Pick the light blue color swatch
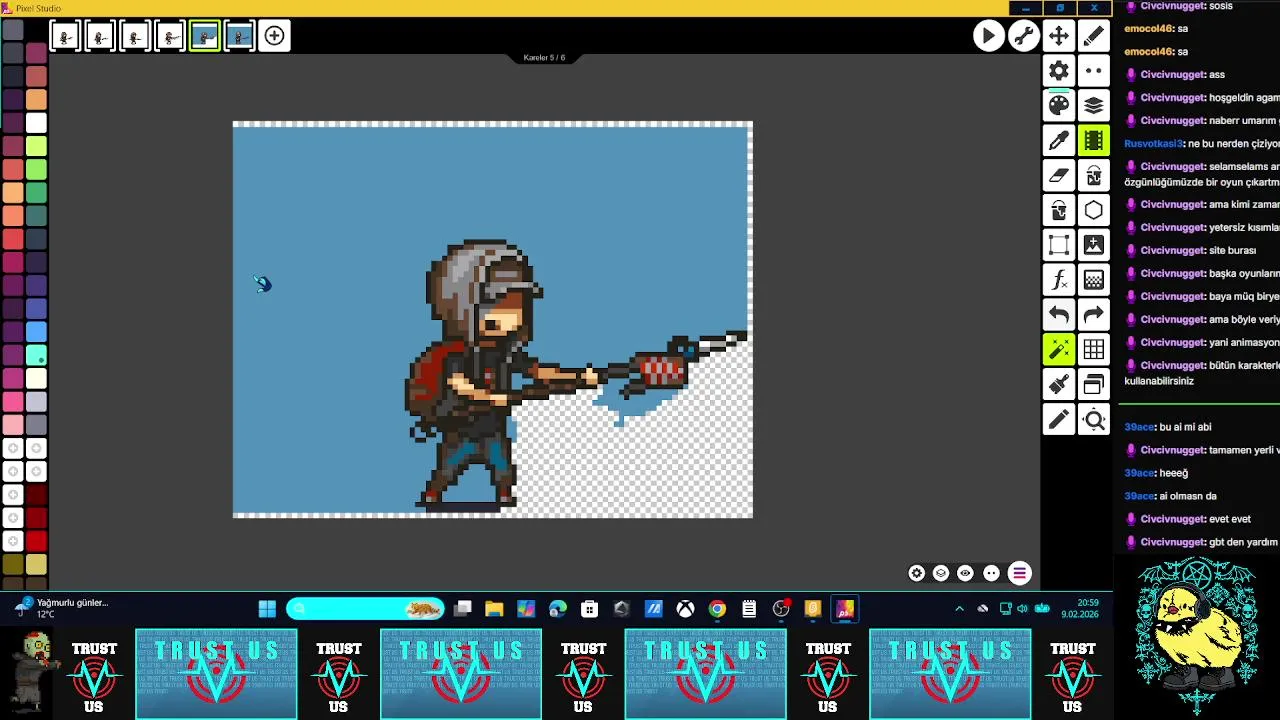 [x=36, y=332]
